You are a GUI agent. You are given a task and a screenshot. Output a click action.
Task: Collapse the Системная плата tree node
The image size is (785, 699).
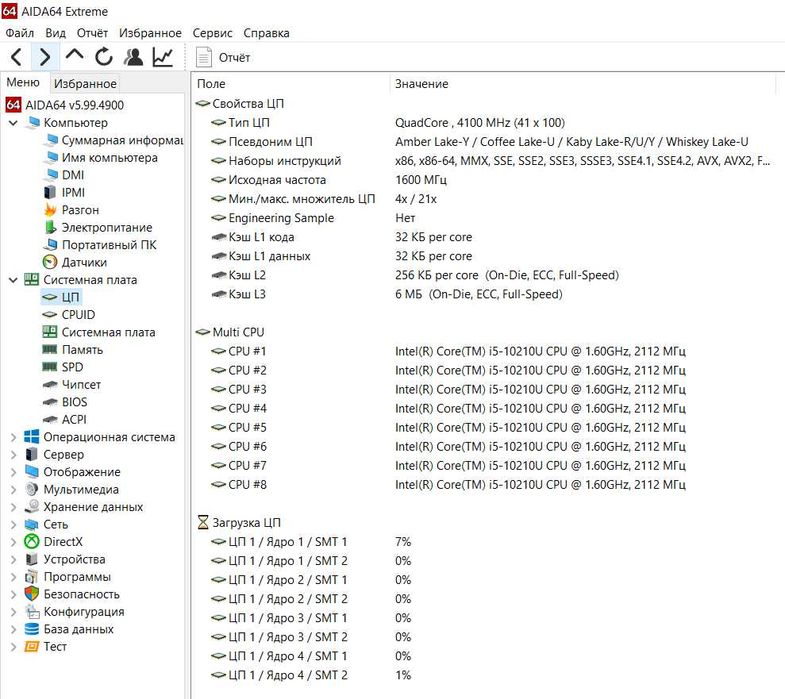tap(14, 280)
